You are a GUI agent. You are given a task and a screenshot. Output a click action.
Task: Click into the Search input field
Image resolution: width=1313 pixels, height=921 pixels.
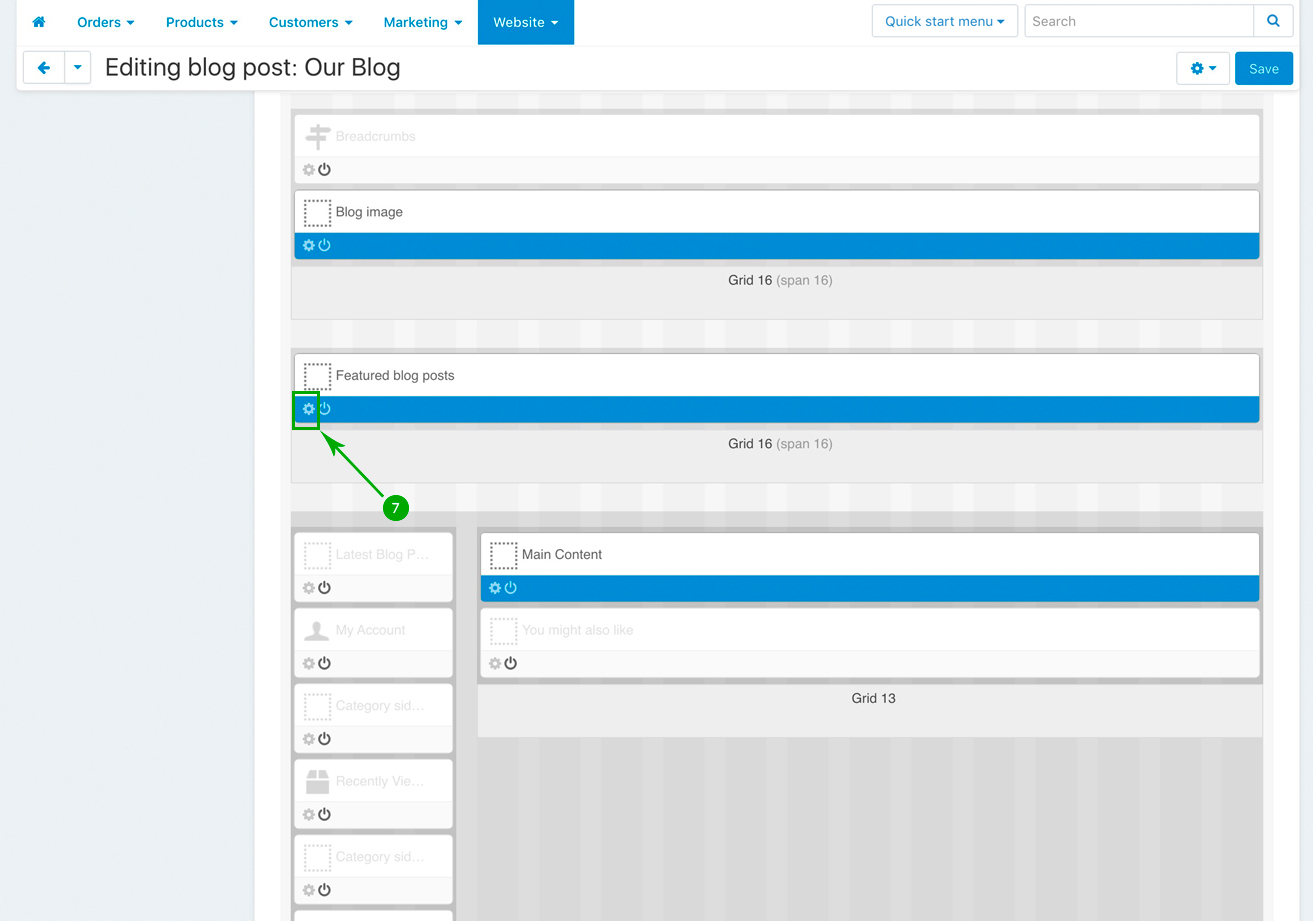click(1138, 21)
